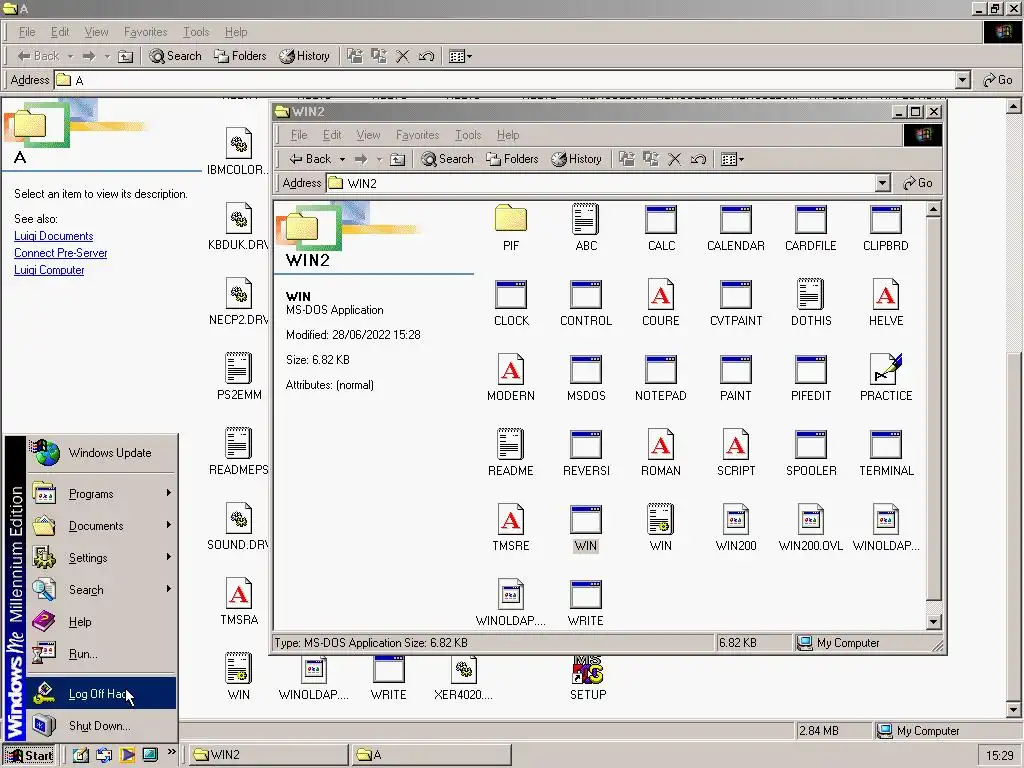Select the MSDOS application icon
The height and width of the screenshot is (768, 1024).
pyautogui.click(x=586, y=370)
